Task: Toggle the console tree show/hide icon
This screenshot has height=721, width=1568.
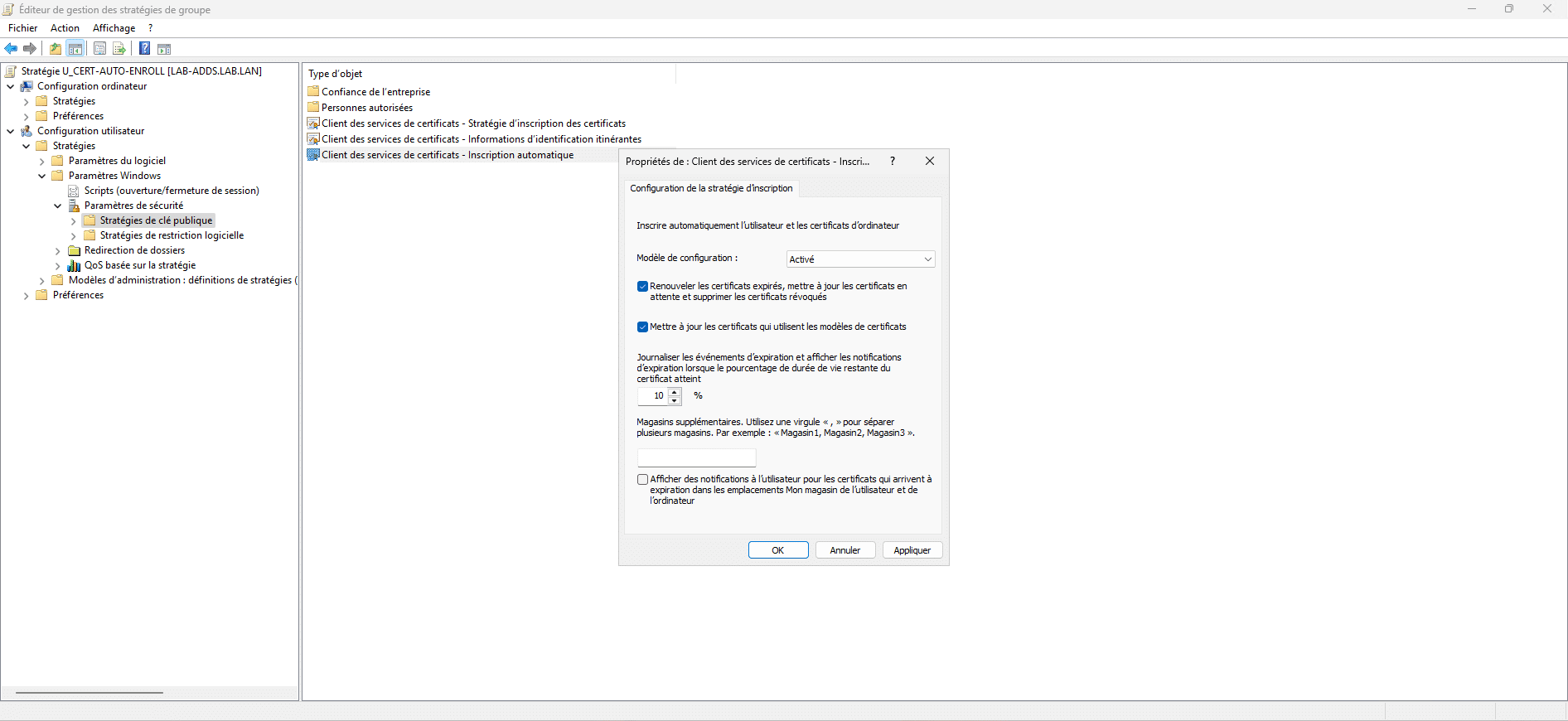Action: point(75,49)
